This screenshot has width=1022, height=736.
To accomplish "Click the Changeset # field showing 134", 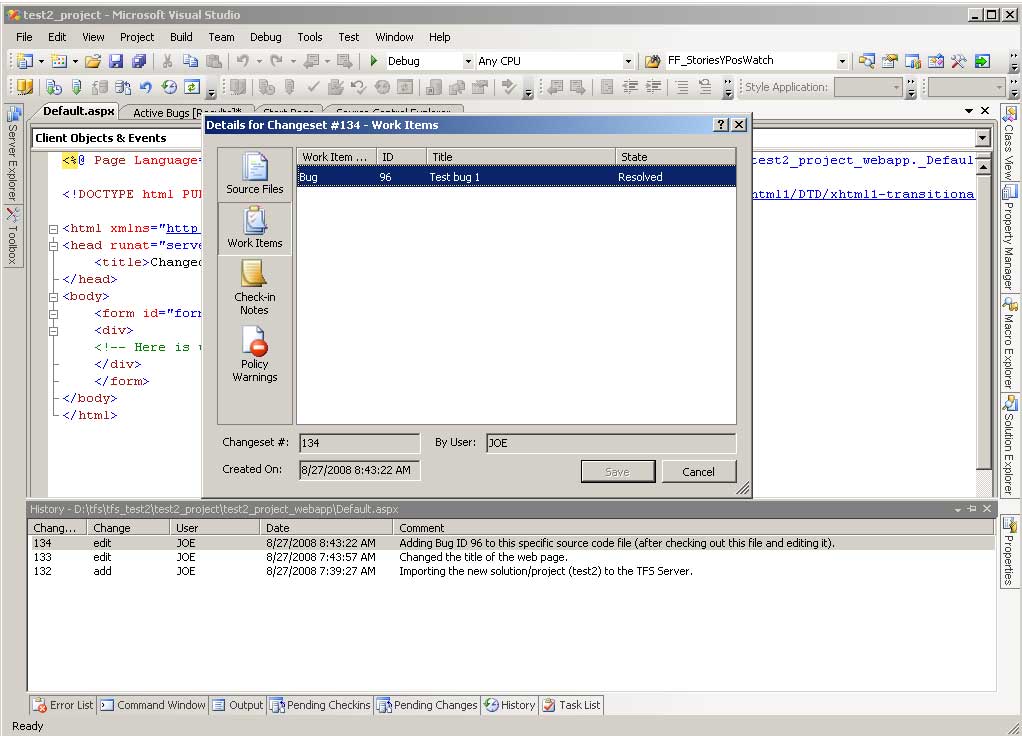I will pyautogui.click(x=359, y=443).
